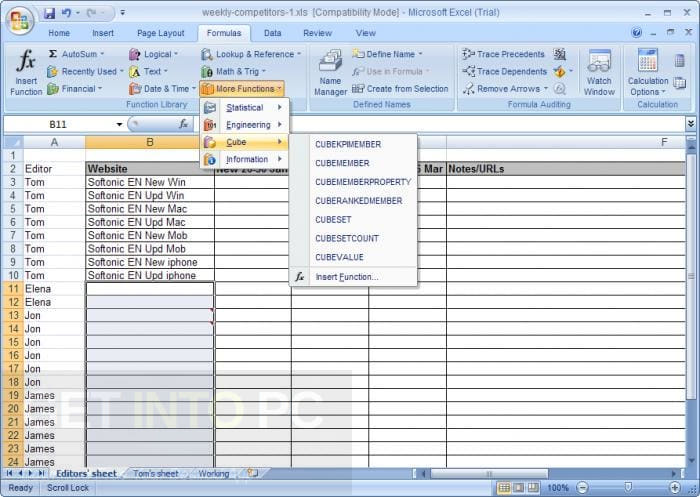Click the zoom out minus button

coord(582,488)
